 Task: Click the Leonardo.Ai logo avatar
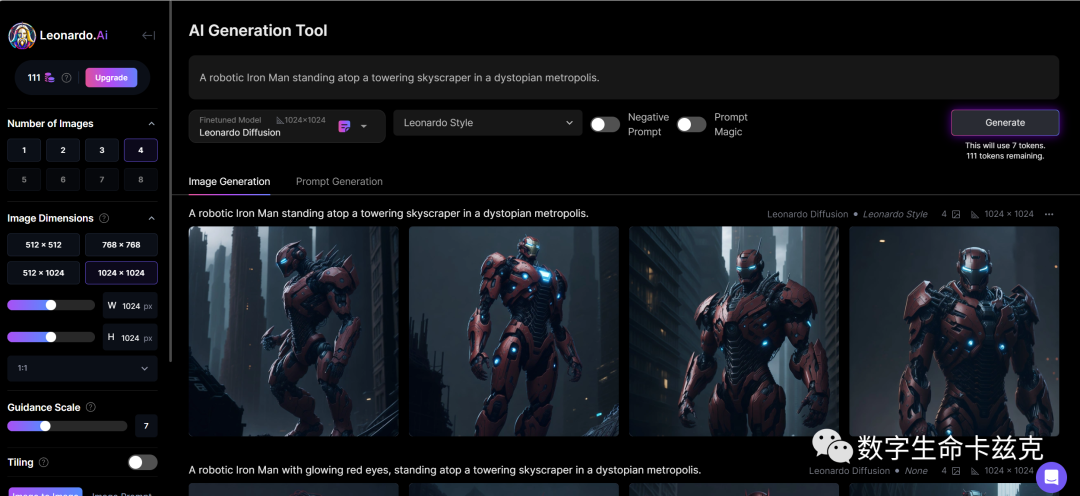point(22,36)
